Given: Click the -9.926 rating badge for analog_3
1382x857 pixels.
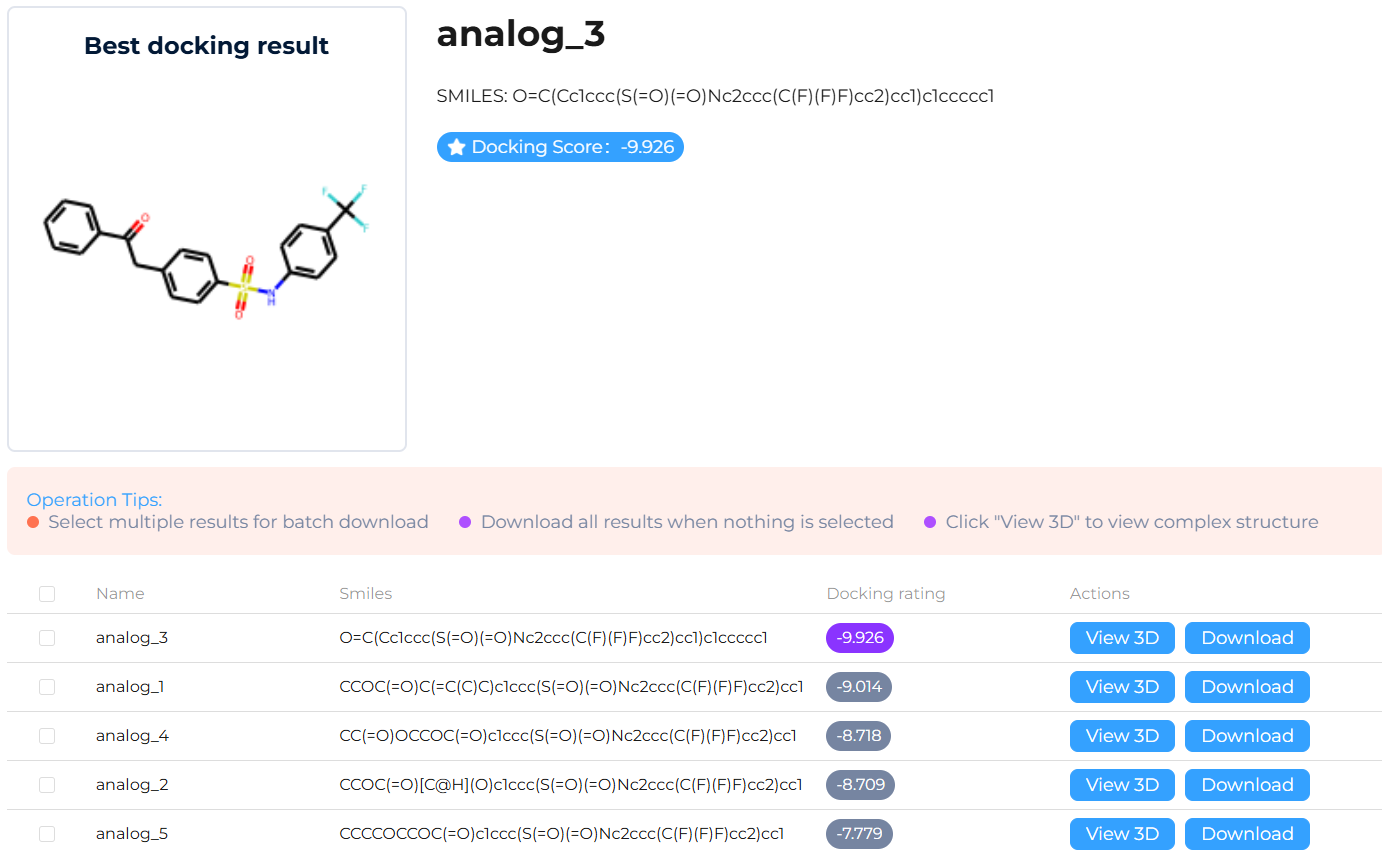Looking at the screenshot, I should point(859,638).
